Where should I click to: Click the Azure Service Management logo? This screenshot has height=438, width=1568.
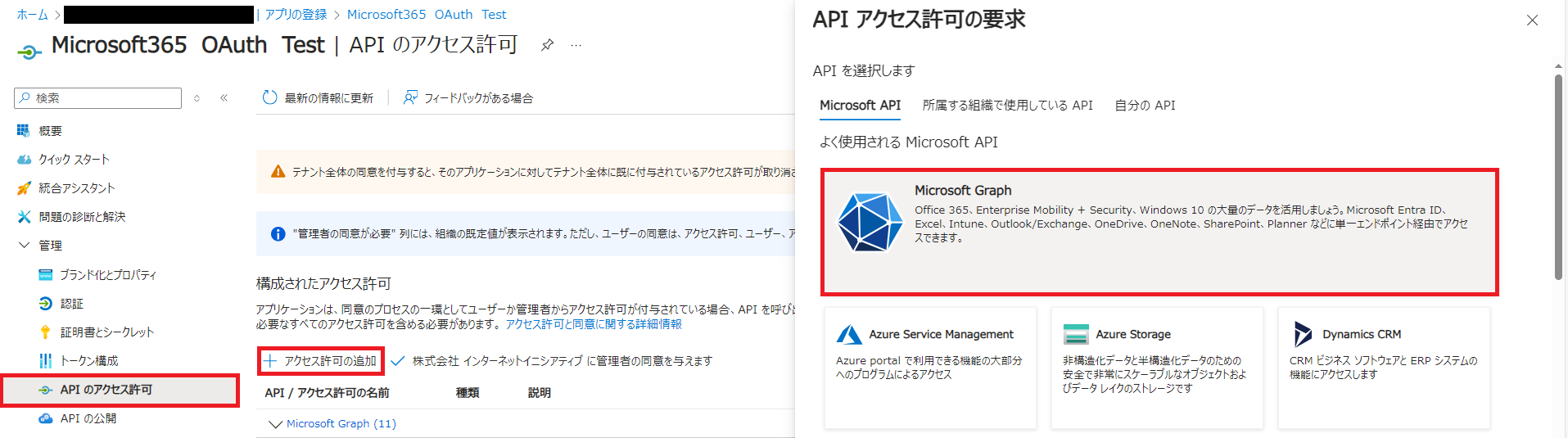point(849,334)
